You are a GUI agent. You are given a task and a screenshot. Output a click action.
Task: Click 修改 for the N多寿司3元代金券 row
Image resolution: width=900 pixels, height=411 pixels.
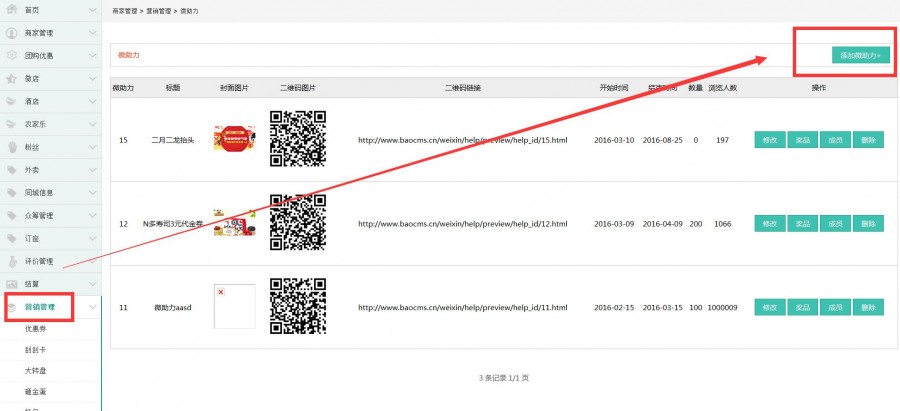[770, 223]
